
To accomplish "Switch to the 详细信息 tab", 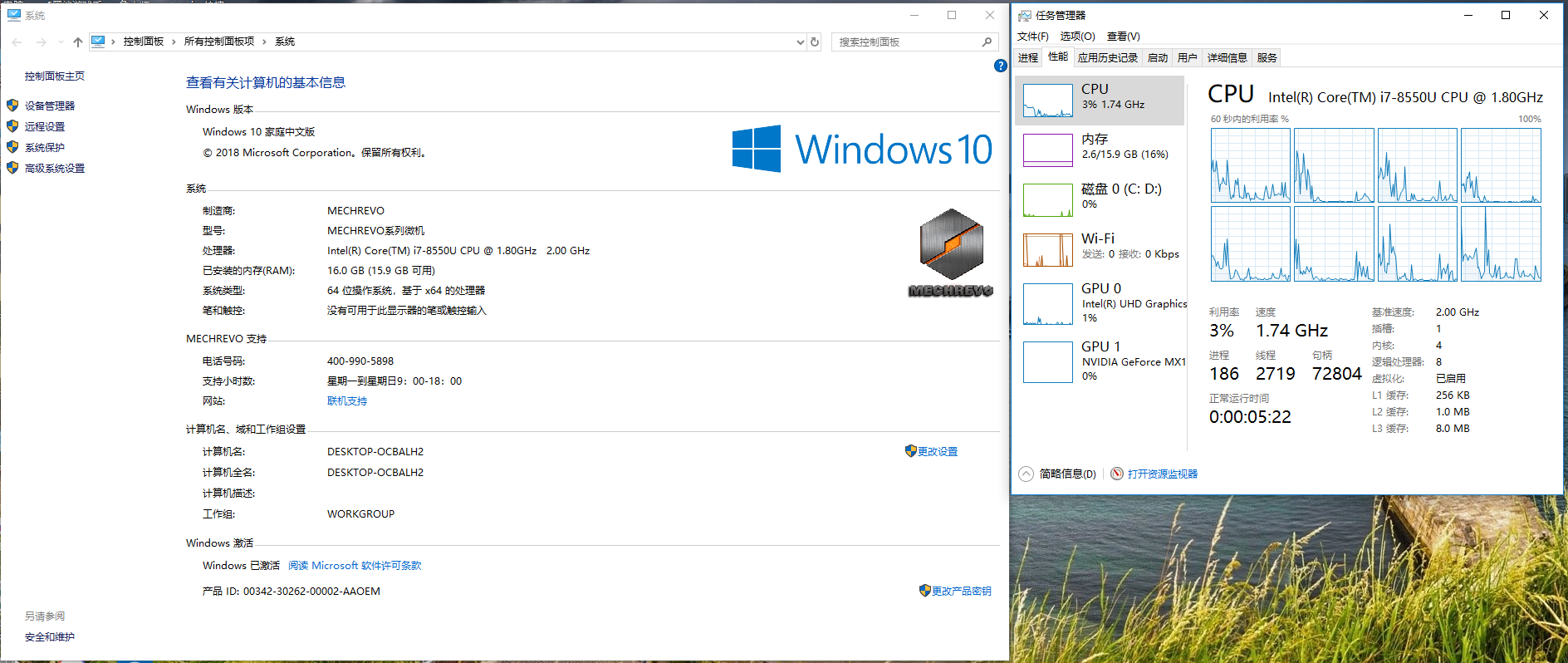I will click(1227, 57).
